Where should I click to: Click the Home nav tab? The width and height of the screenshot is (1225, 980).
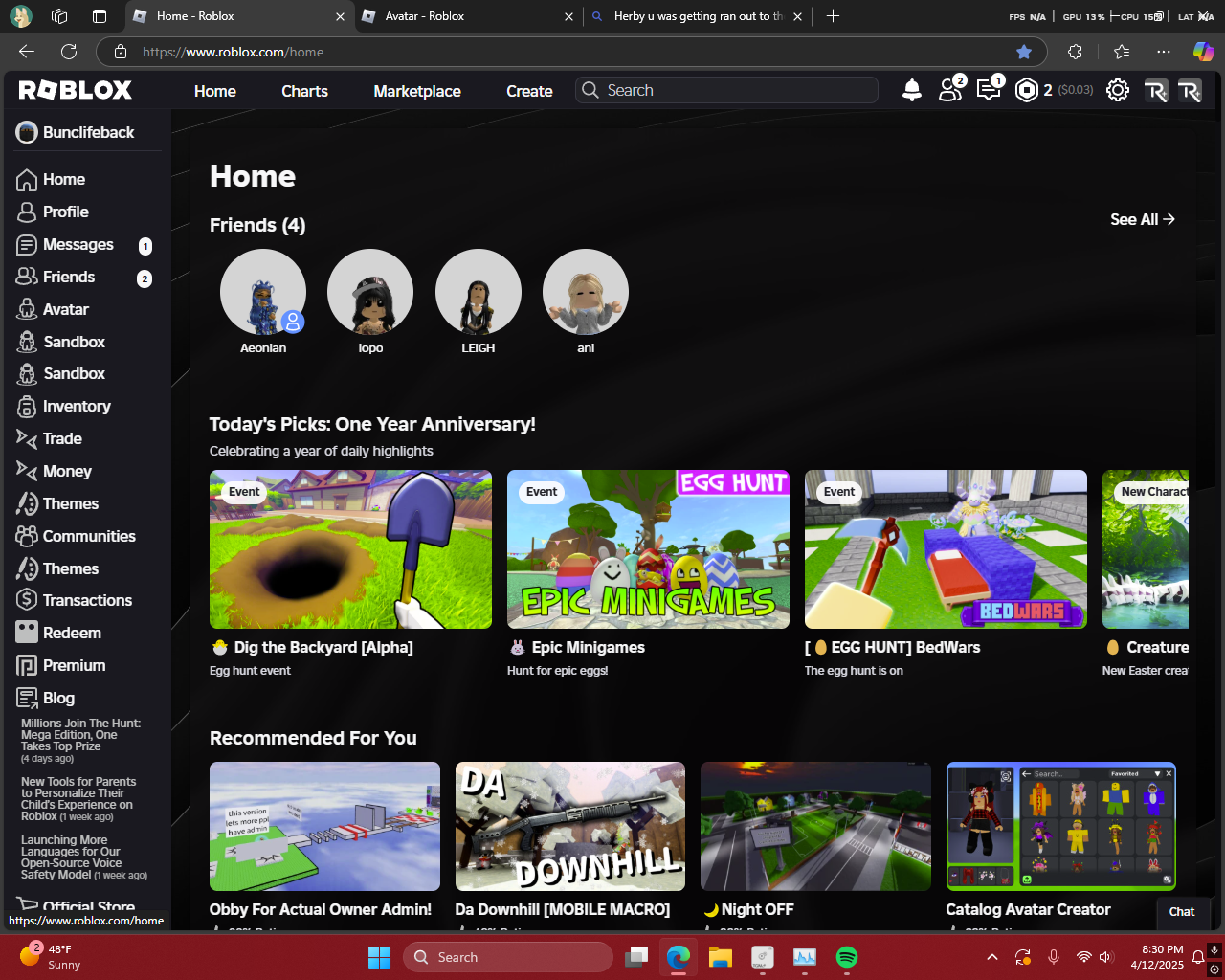click(x=215, y=91)
